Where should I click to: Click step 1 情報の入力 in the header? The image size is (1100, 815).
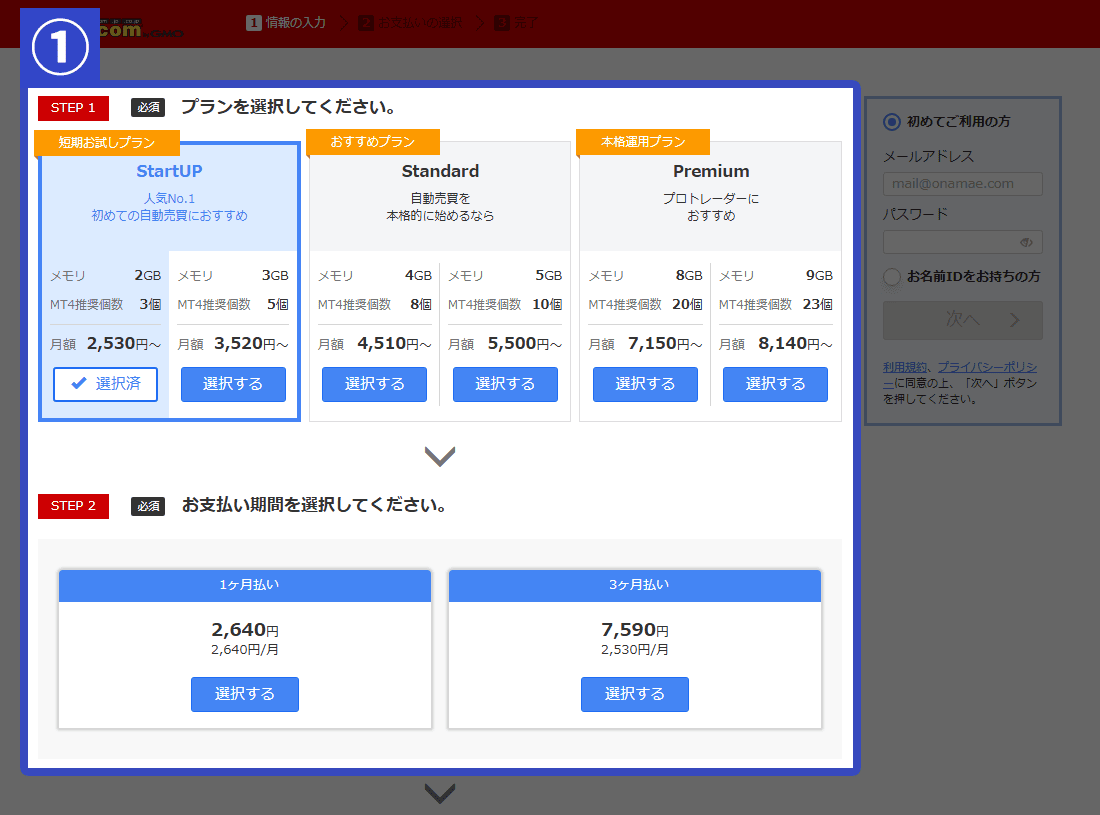286,23
